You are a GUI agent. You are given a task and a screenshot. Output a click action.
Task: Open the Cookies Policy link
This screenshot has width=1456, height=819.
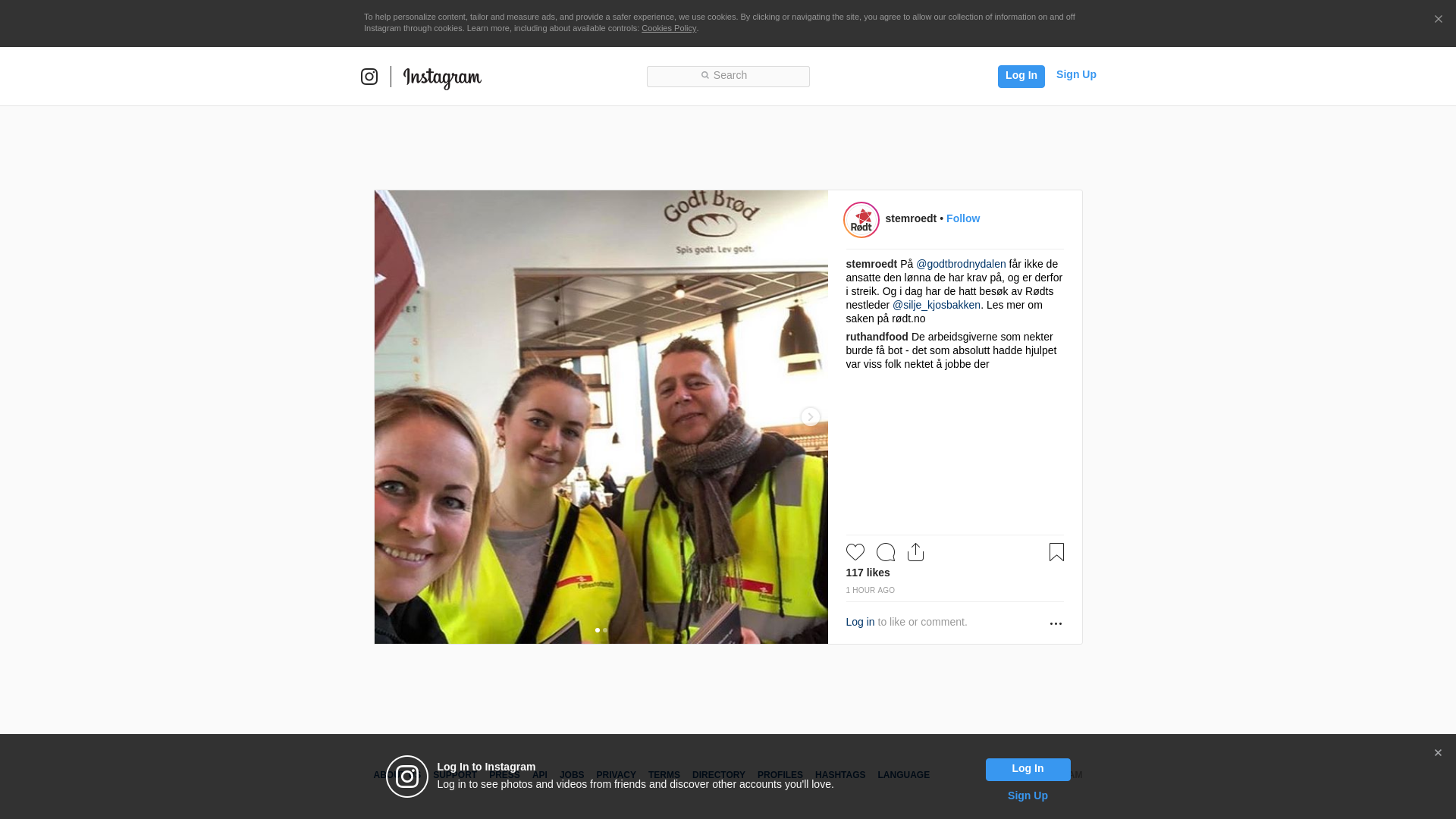point(669,28)
